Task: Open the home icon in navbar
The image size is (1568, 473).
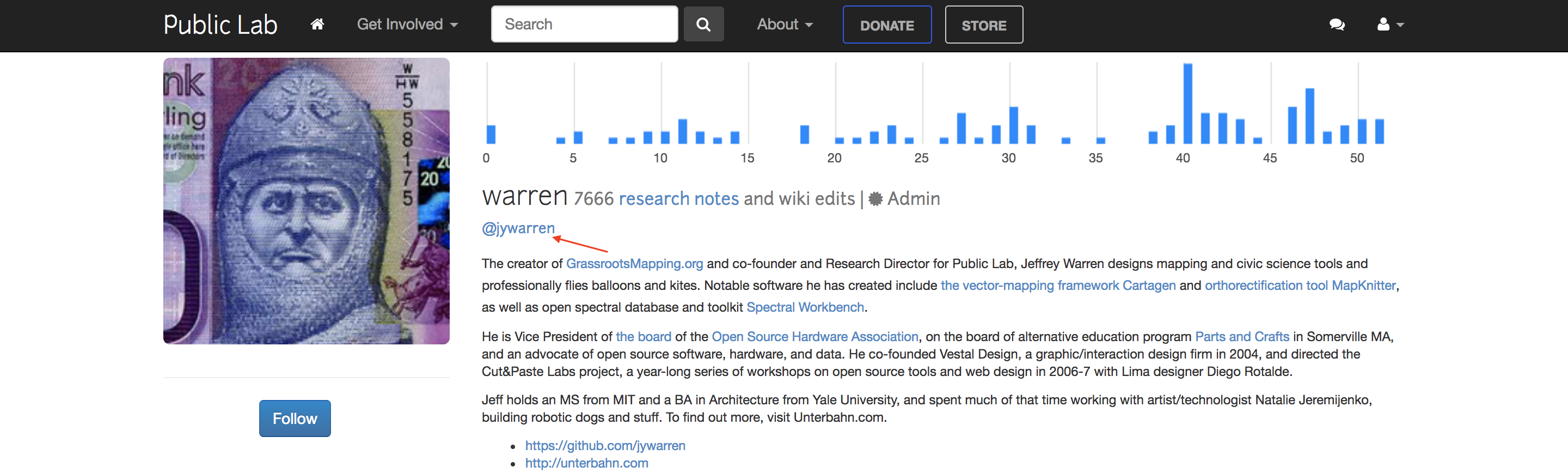Action: pyautogui.click(x=317, y=25)
